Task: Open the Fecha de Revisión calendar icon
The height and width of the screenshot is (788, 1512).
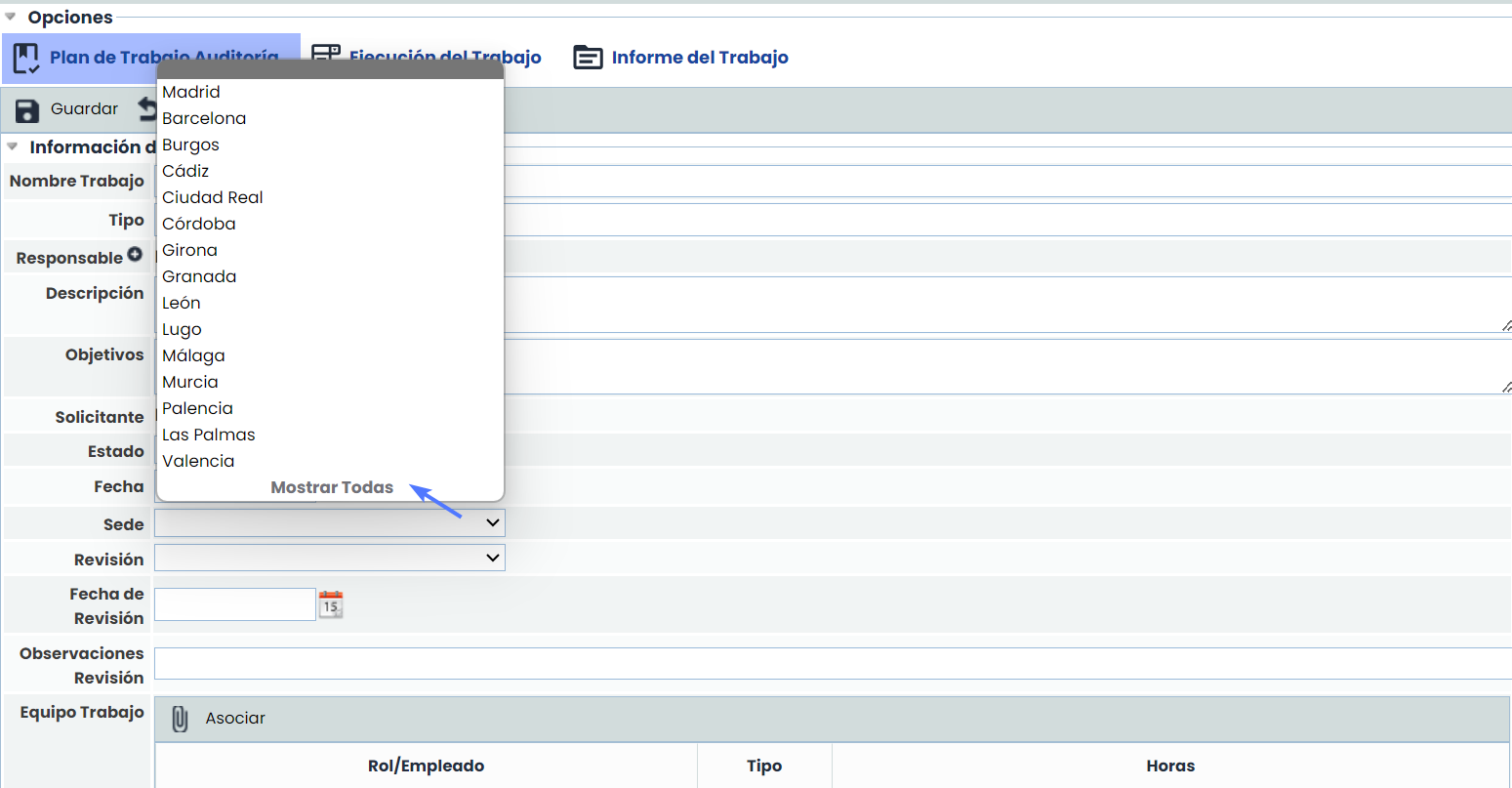Action: [x=331, y=604]
